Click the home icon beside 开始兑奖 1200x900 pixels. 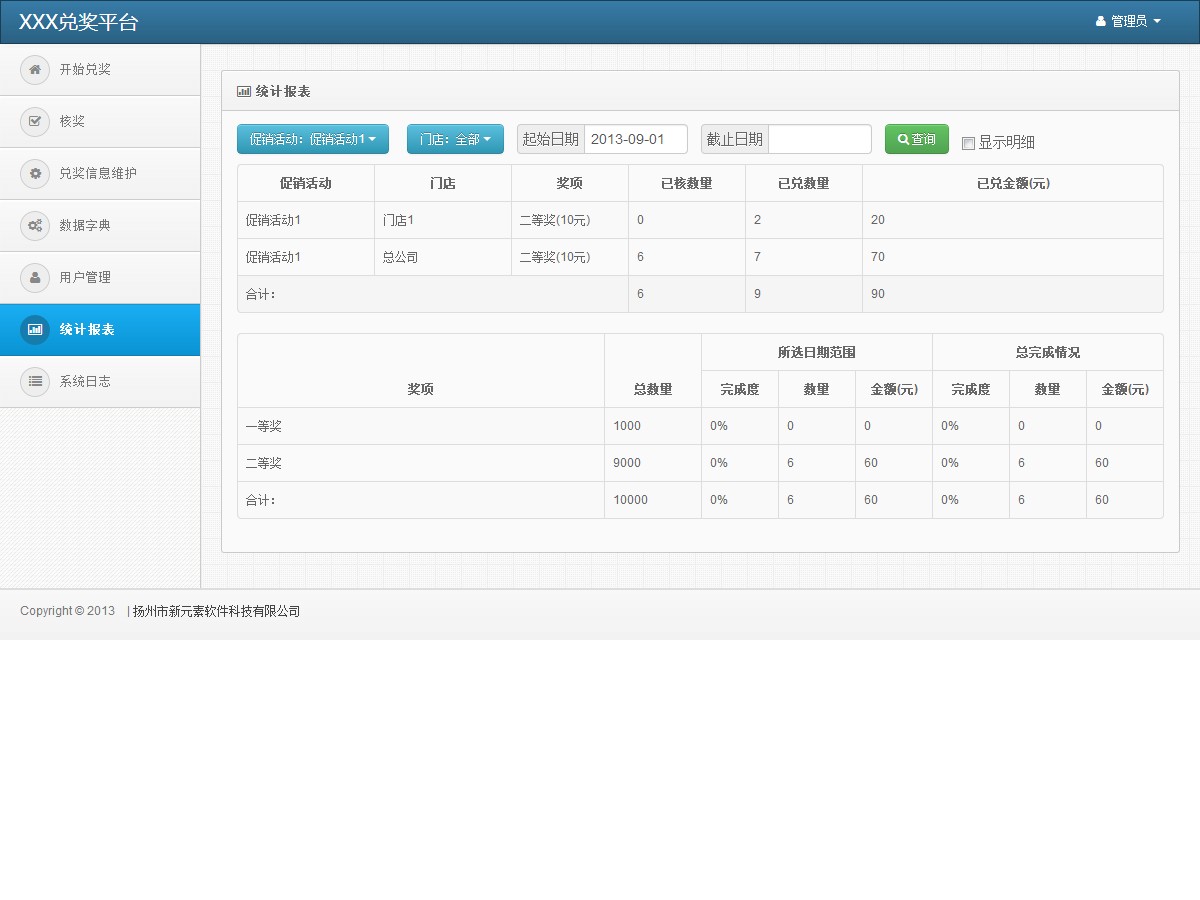(35, 70)
